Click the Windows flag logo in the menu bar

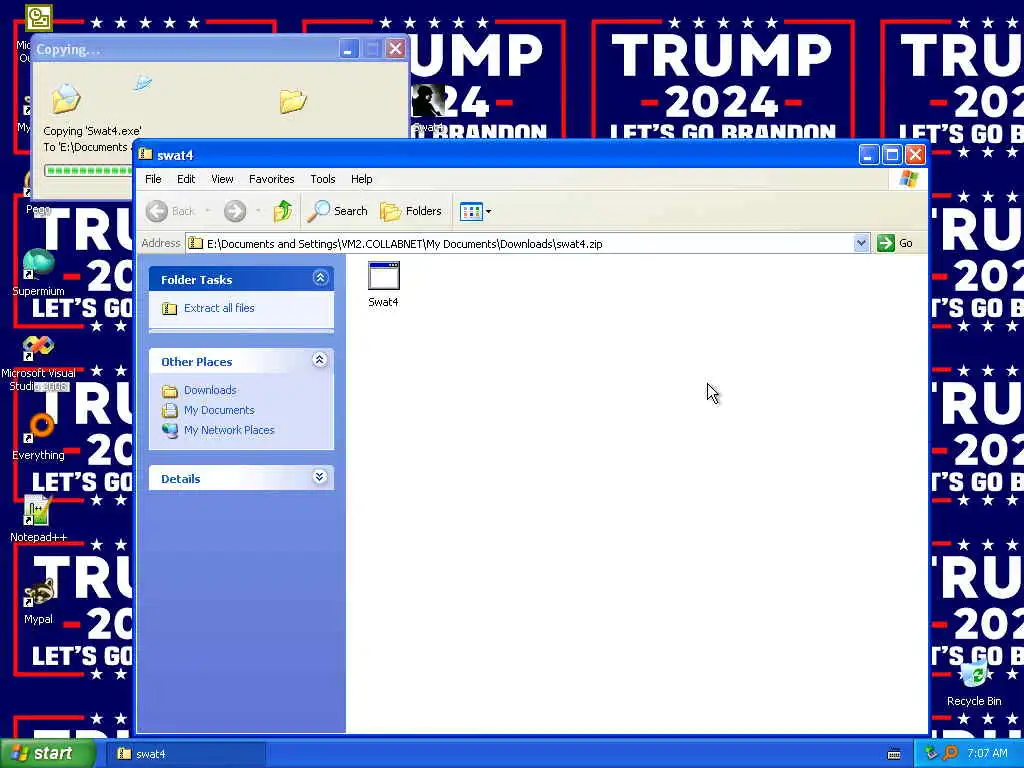(x=908, y=179)
